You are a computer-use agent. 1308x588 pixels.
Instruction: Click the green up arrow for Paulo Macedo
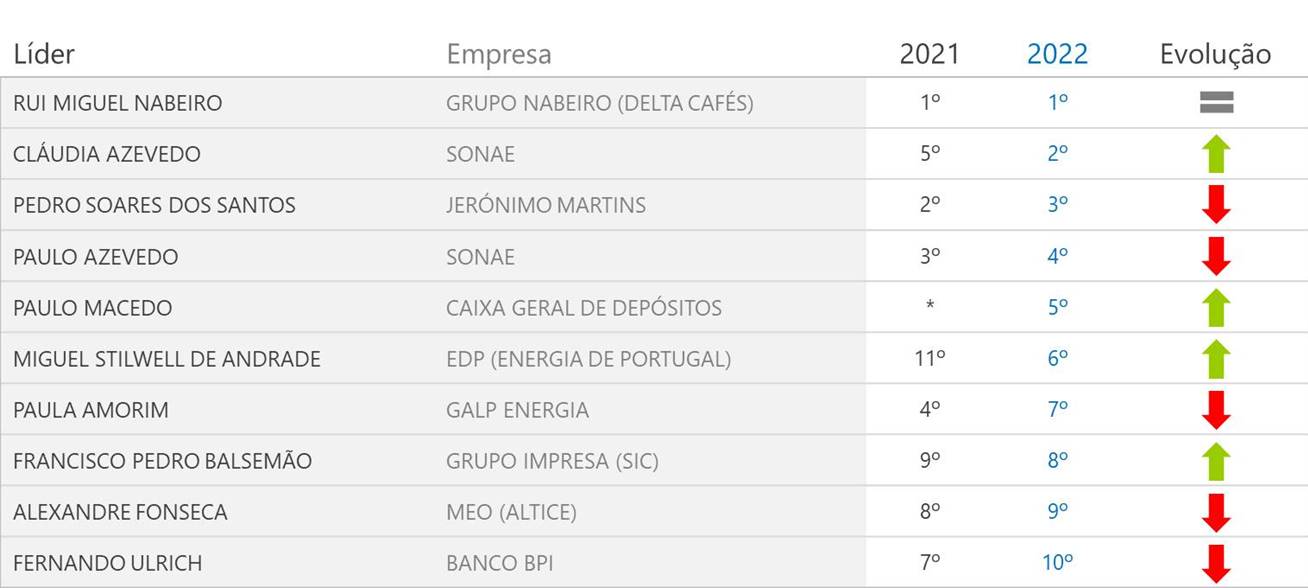point(1216,307)
